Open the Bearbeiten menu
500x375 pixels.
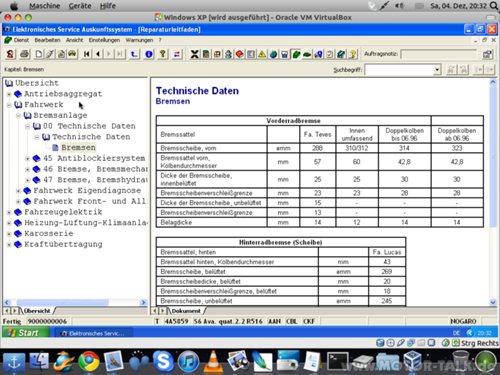(x=47, y=40)
